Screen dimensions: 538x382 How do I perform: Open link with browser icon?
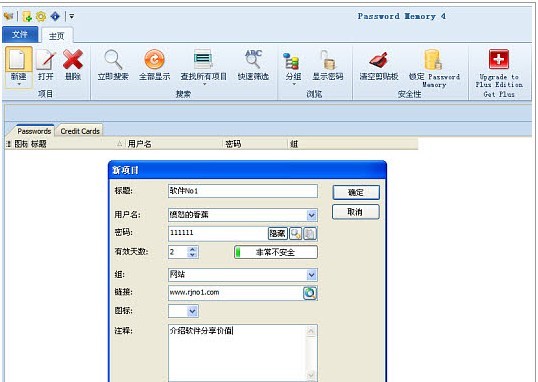tap(310, 293)
